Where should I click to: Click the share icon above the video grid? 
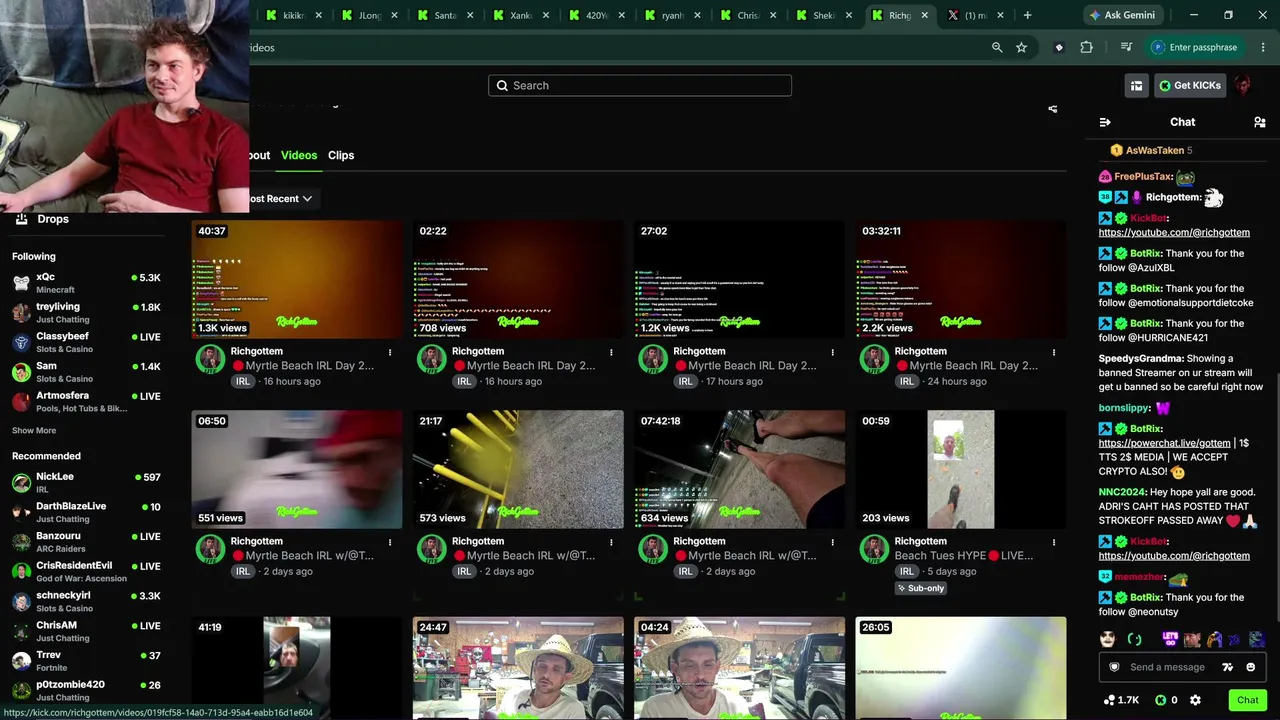tap(1052, 109)
